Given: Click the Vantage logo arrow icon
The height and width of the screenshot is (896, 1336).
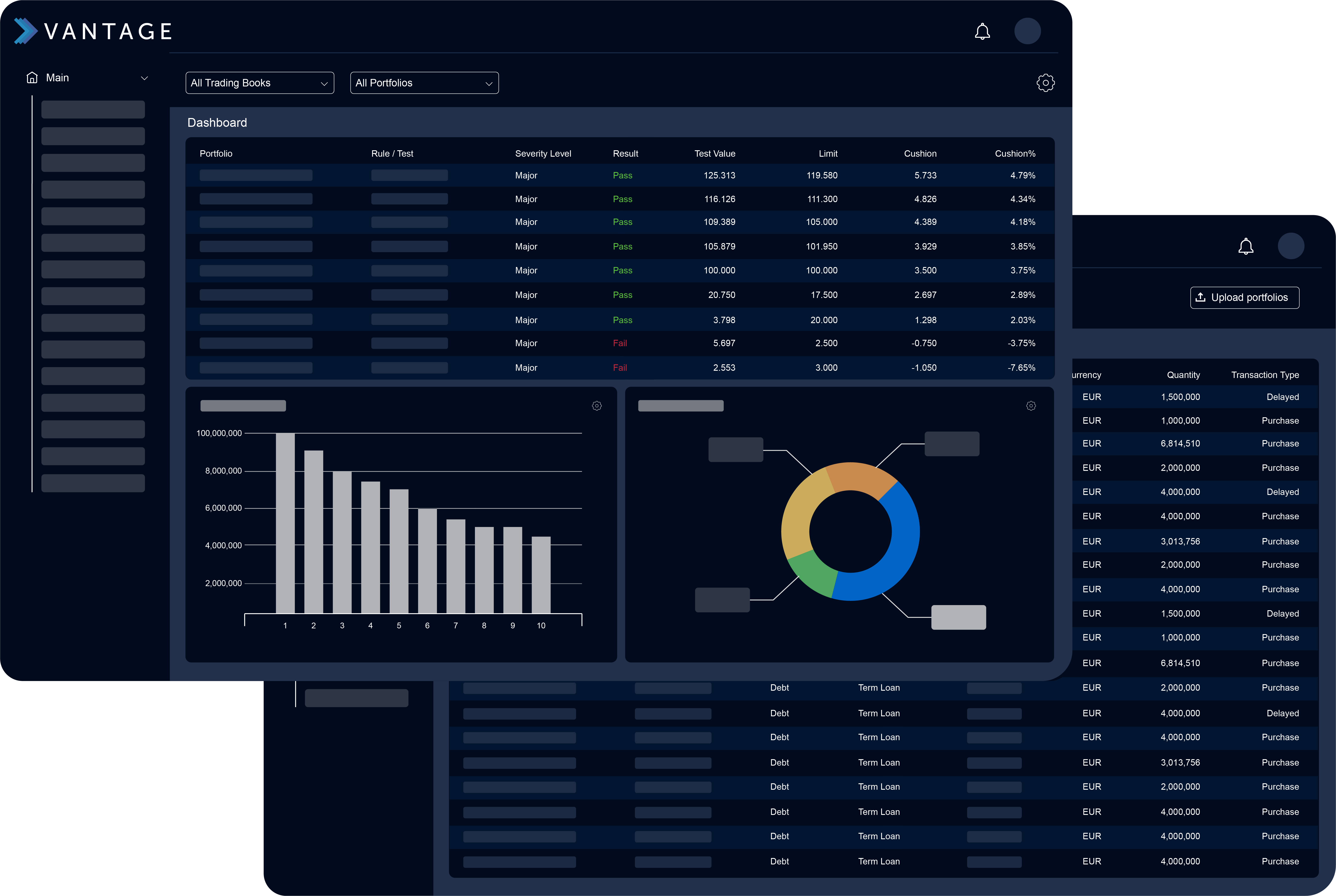Looking at the screenshot, I should [x=26, y=31].
